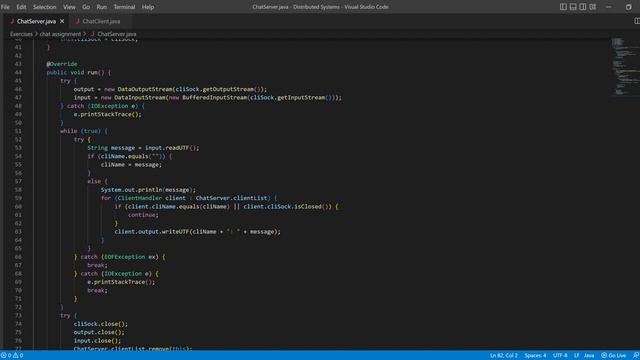
Task: Toggle bottom panel layout icon
Action: point(573,7)
